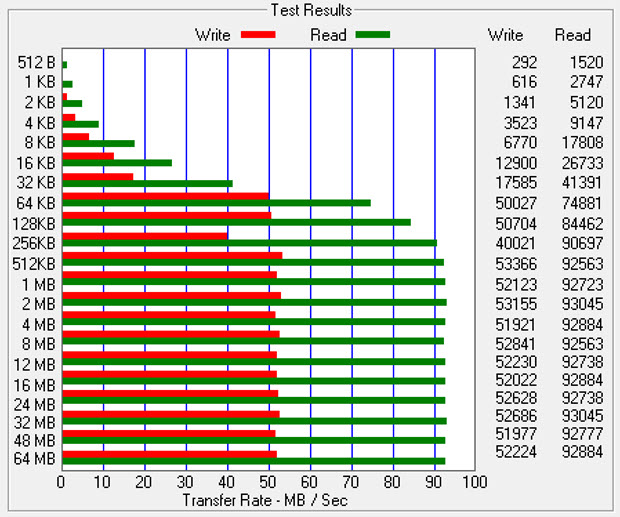Click the 512 B transfer size label
620x517 pixels.
(x=37, y=62)
